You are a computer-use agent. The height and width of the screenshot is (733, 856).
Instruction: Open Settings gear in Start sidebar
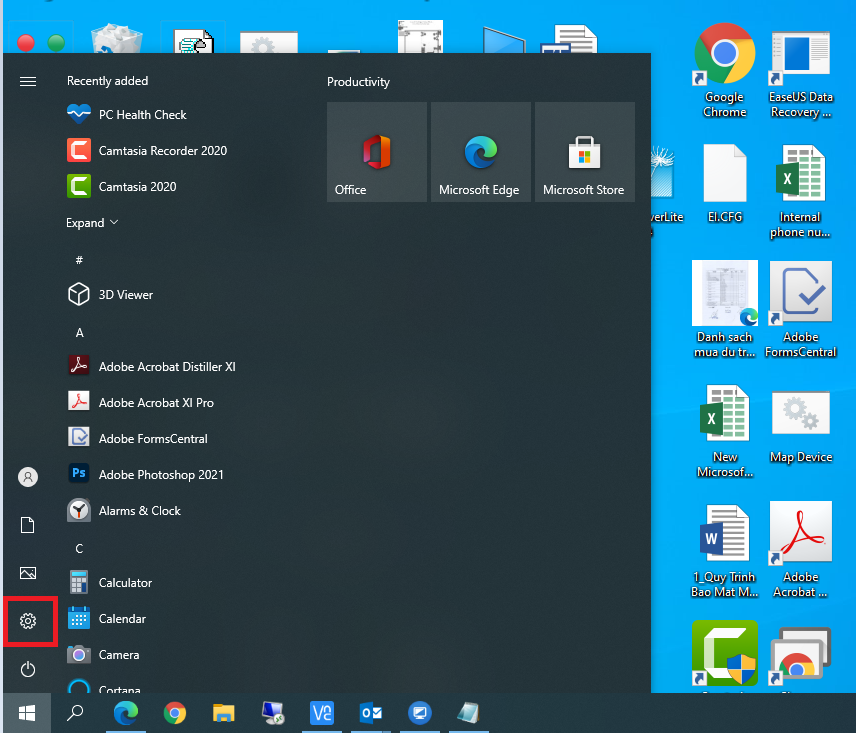click(28, 621)
